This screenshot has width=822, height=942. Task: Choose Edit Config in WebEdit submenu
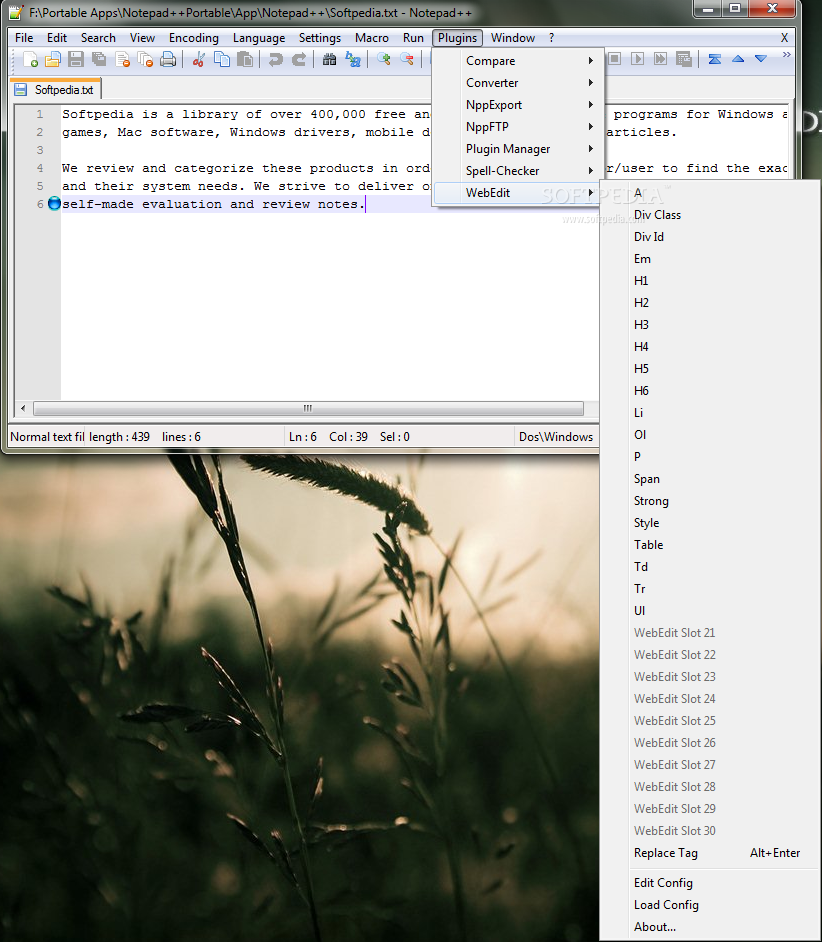[x=710, y=883]
